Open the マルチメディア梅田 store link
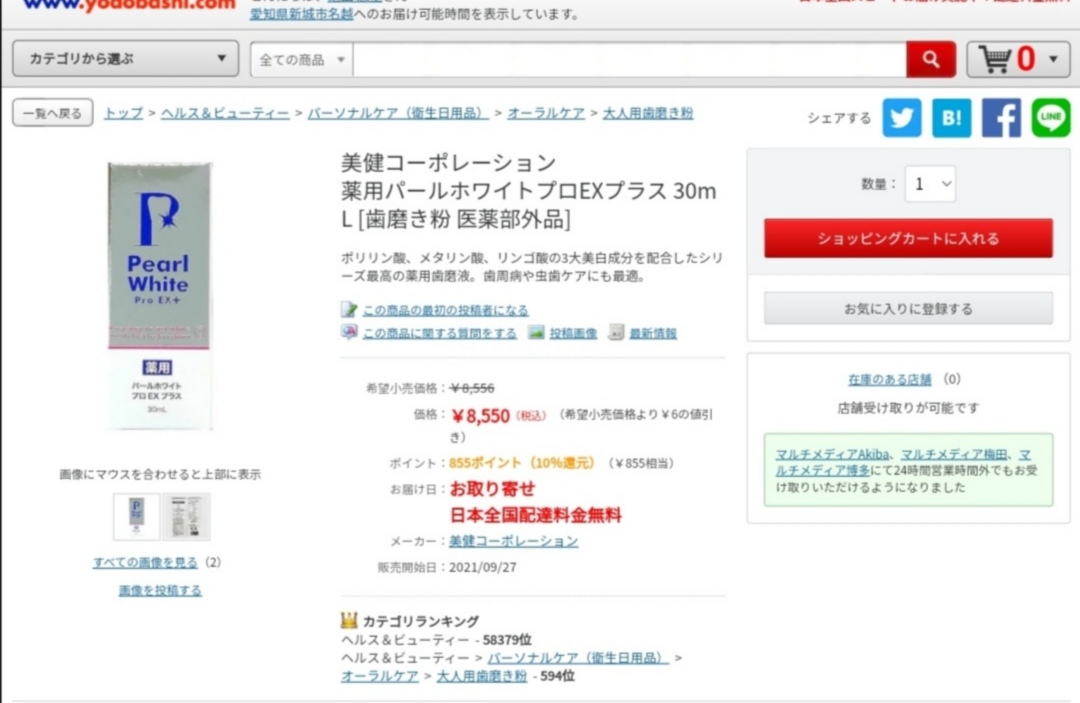The width and height of the screenshot is (1080, 703). [954, 454]
